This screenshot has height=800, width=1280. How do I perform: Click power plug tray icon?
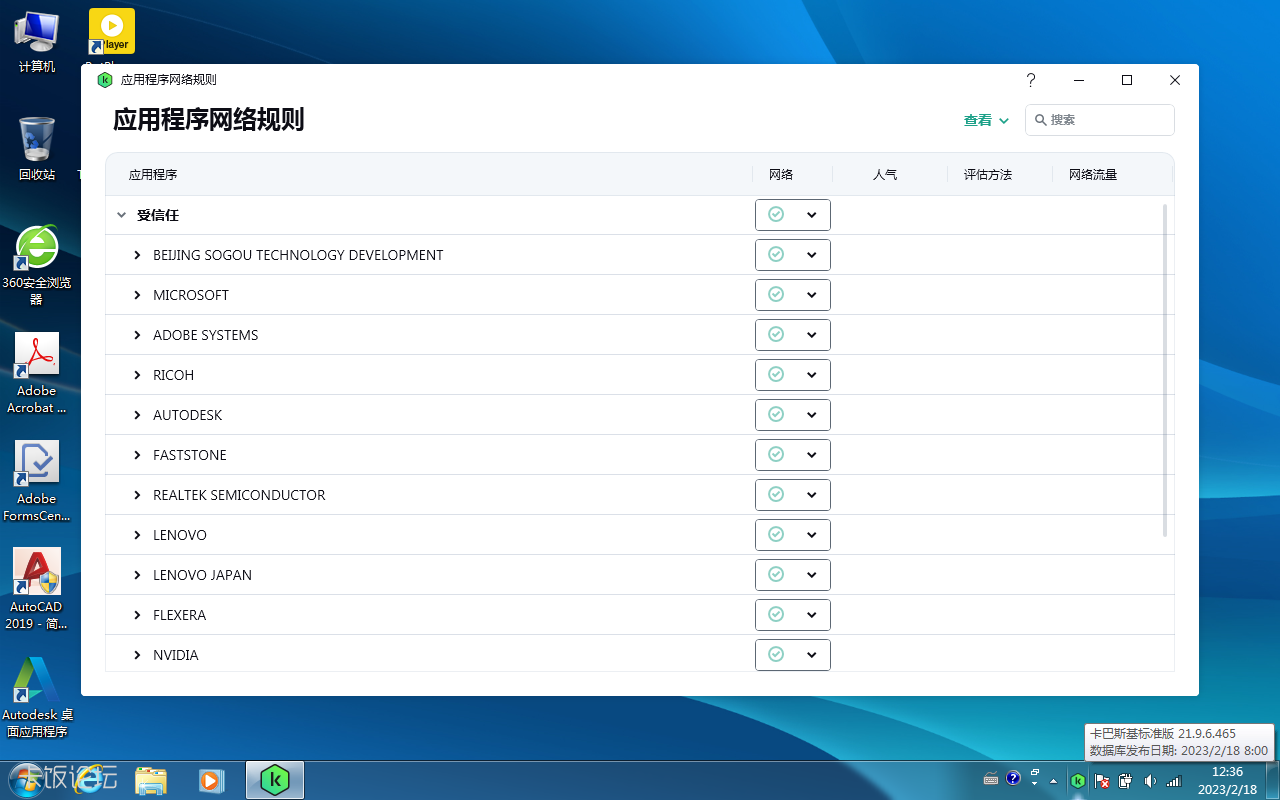[x=1126, y=780]
